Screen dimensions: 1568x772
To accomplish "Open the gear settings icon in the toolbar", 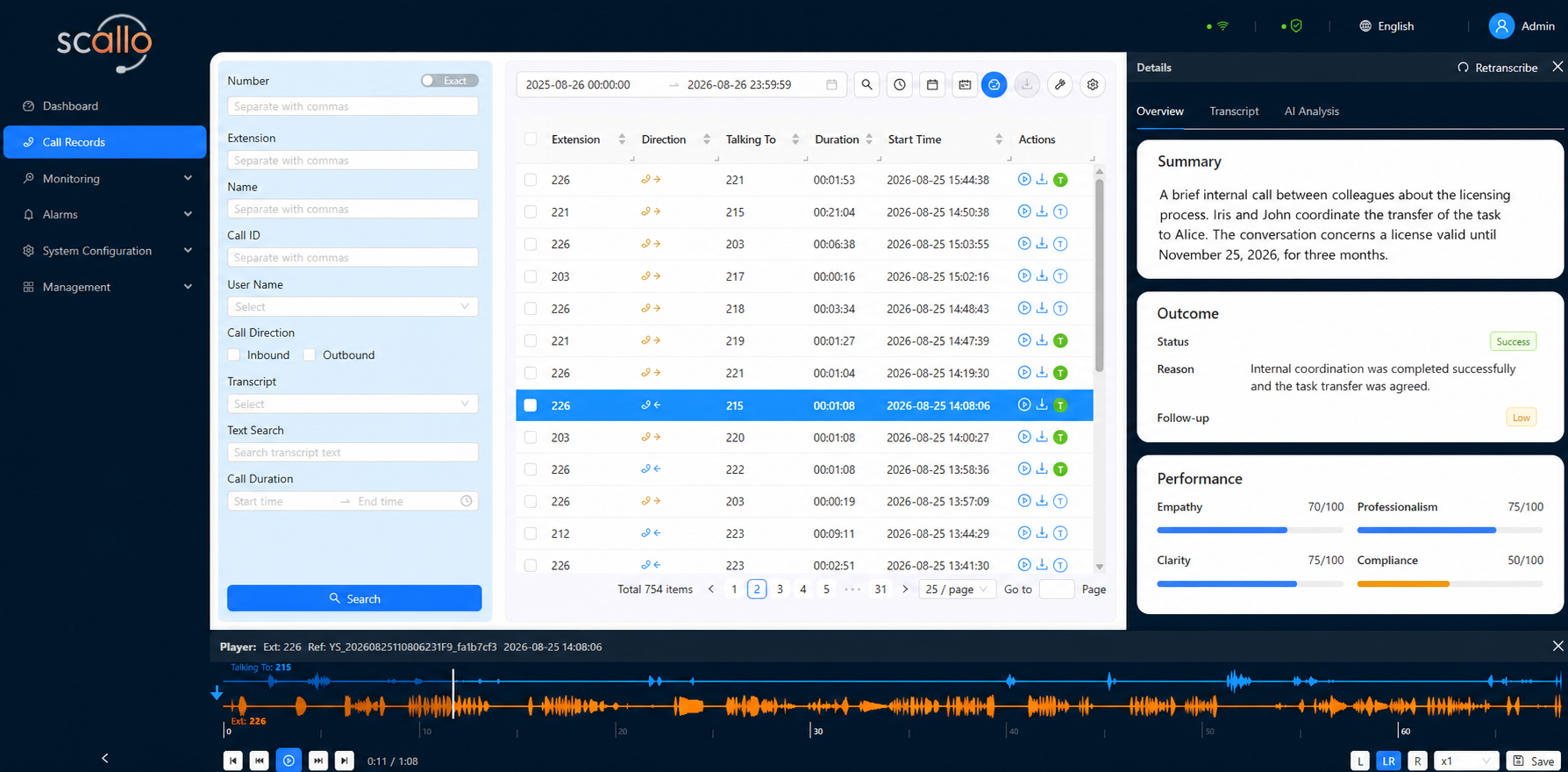I will pos(1093,85).
